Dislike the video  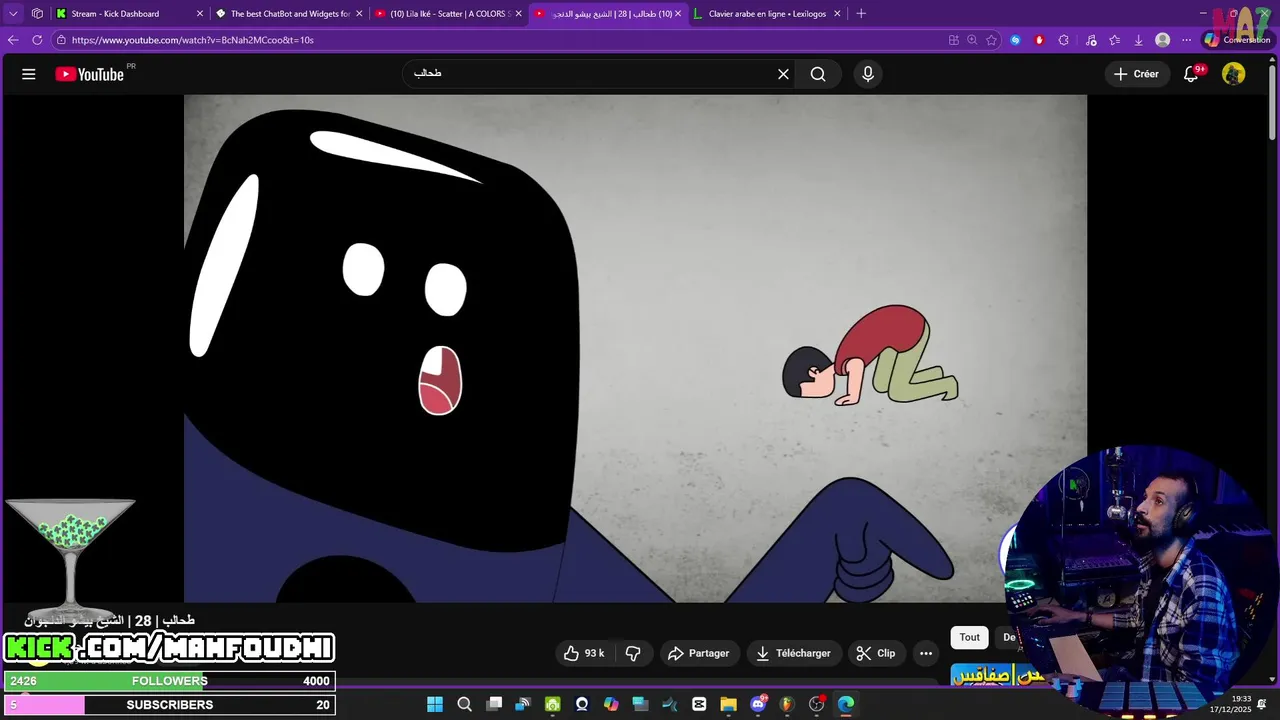click(633, 653)
